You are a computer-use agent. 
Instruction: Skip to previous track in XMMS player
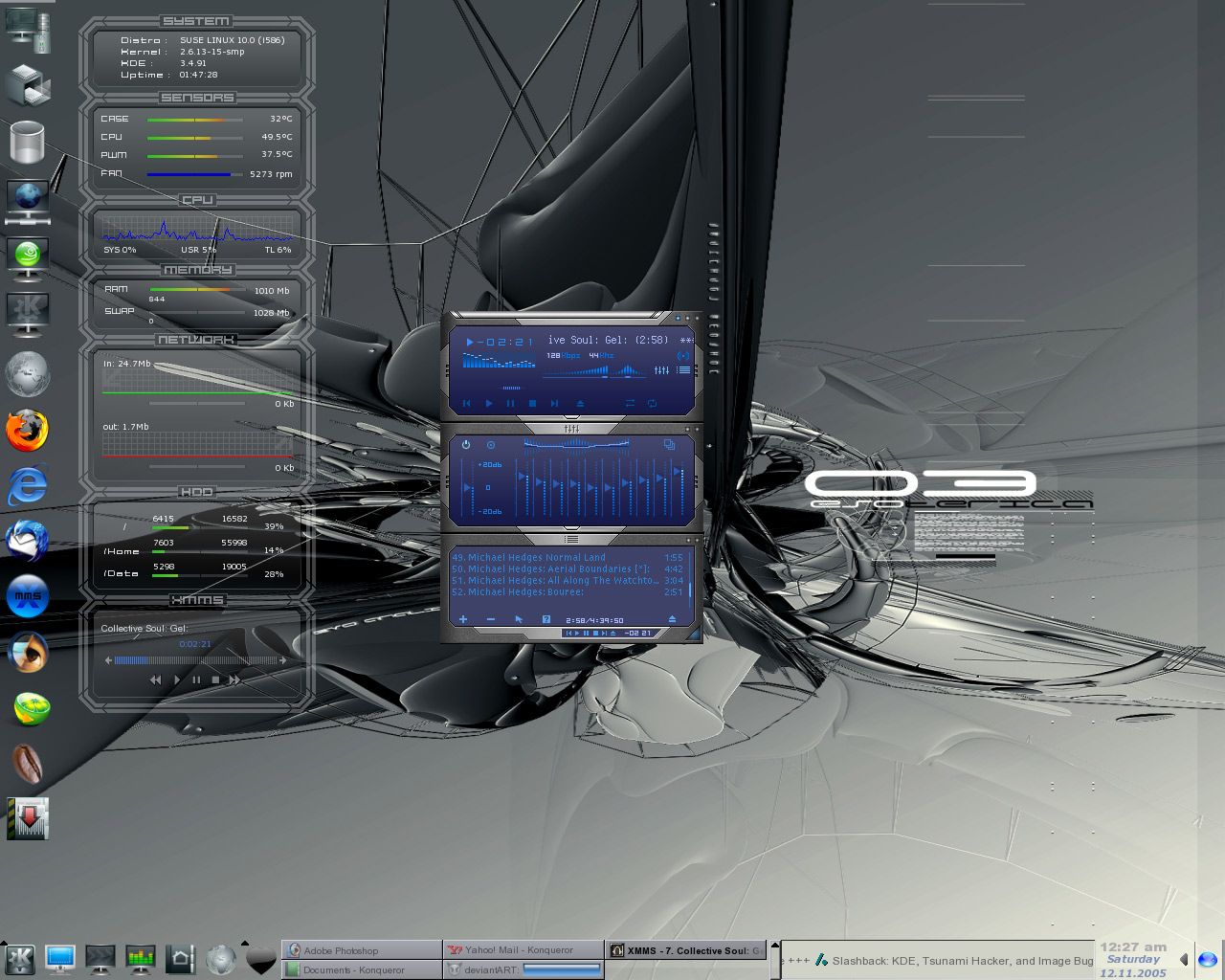pyautogui.click(x=467, y=404)
